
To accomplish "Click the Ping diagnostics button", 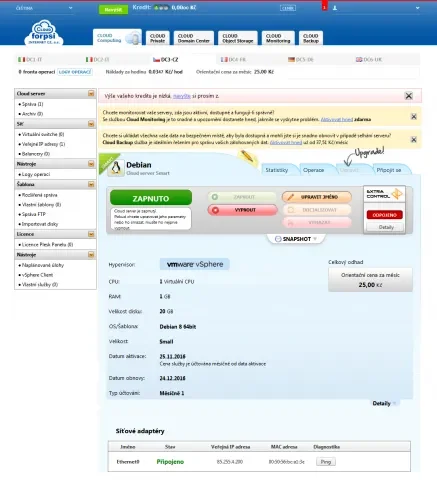I will click(326, 462).
